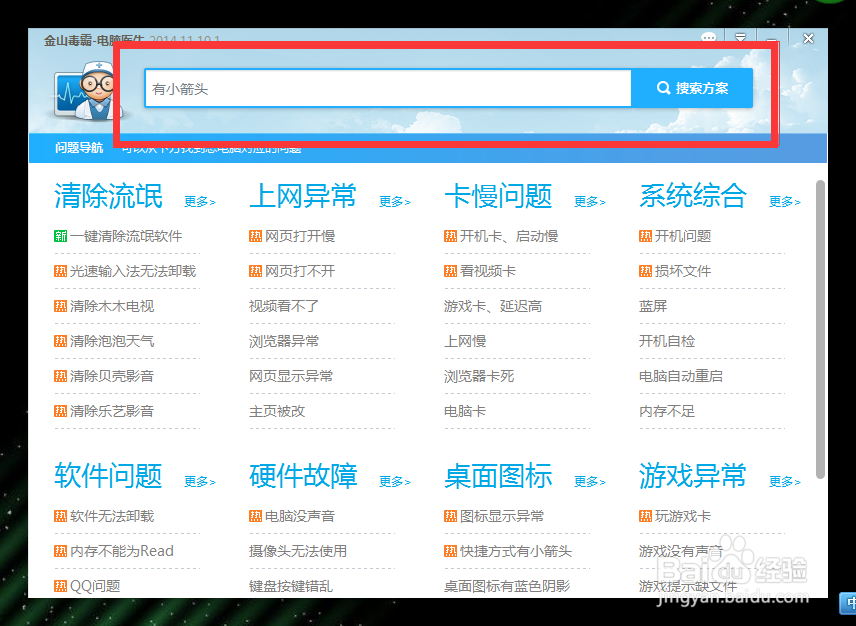
Task: Expand 更多 next to 硬件故障
Action: point(395,481)
